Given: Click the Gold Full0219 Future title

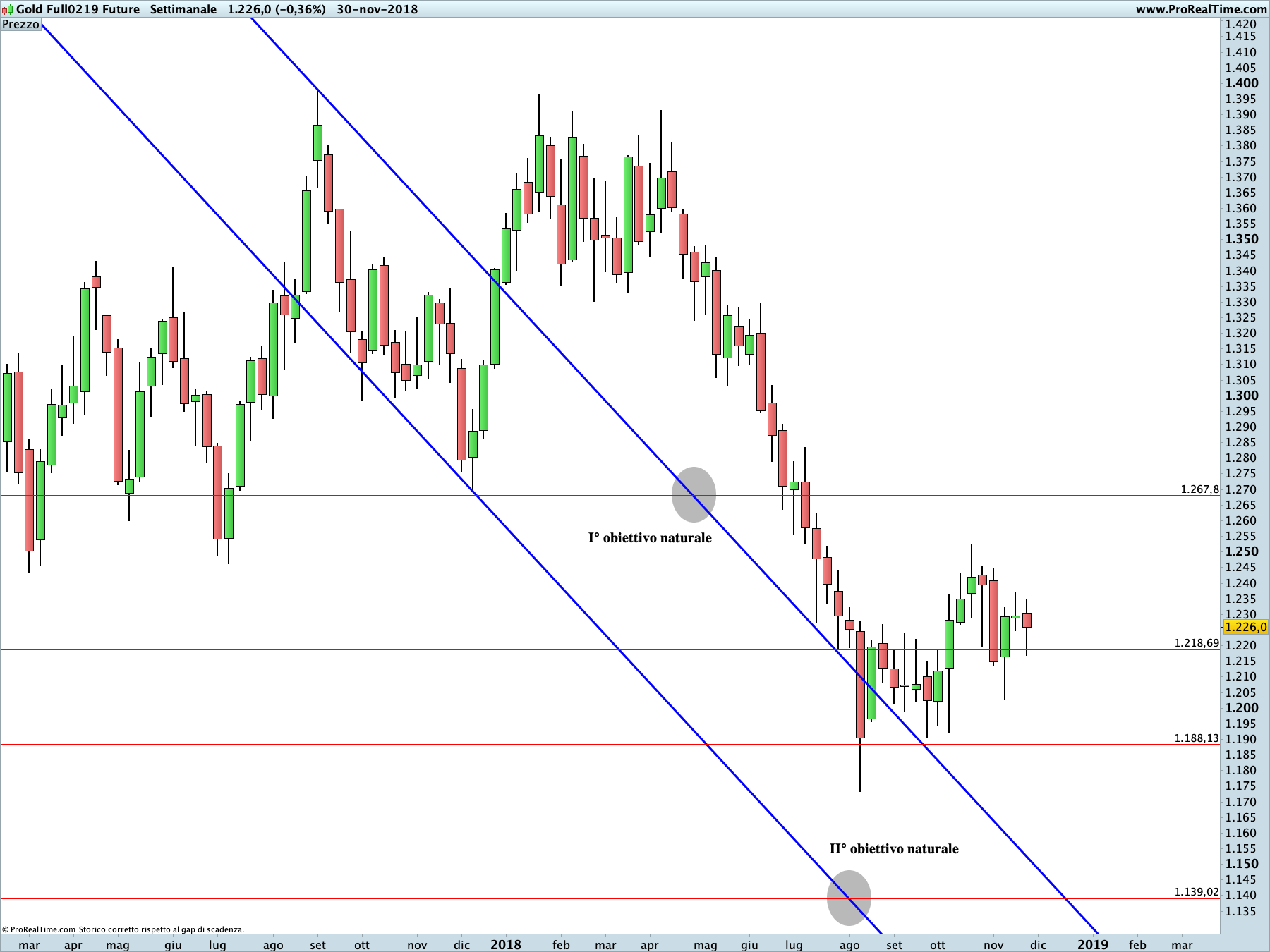Looking at the screenshot, I should coord(78,9).
